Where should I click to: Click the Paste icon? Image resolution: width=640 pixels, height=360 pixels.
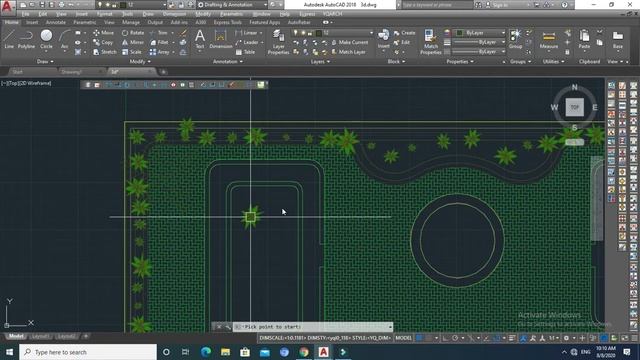pyautogui.click(x=584, y=39)
